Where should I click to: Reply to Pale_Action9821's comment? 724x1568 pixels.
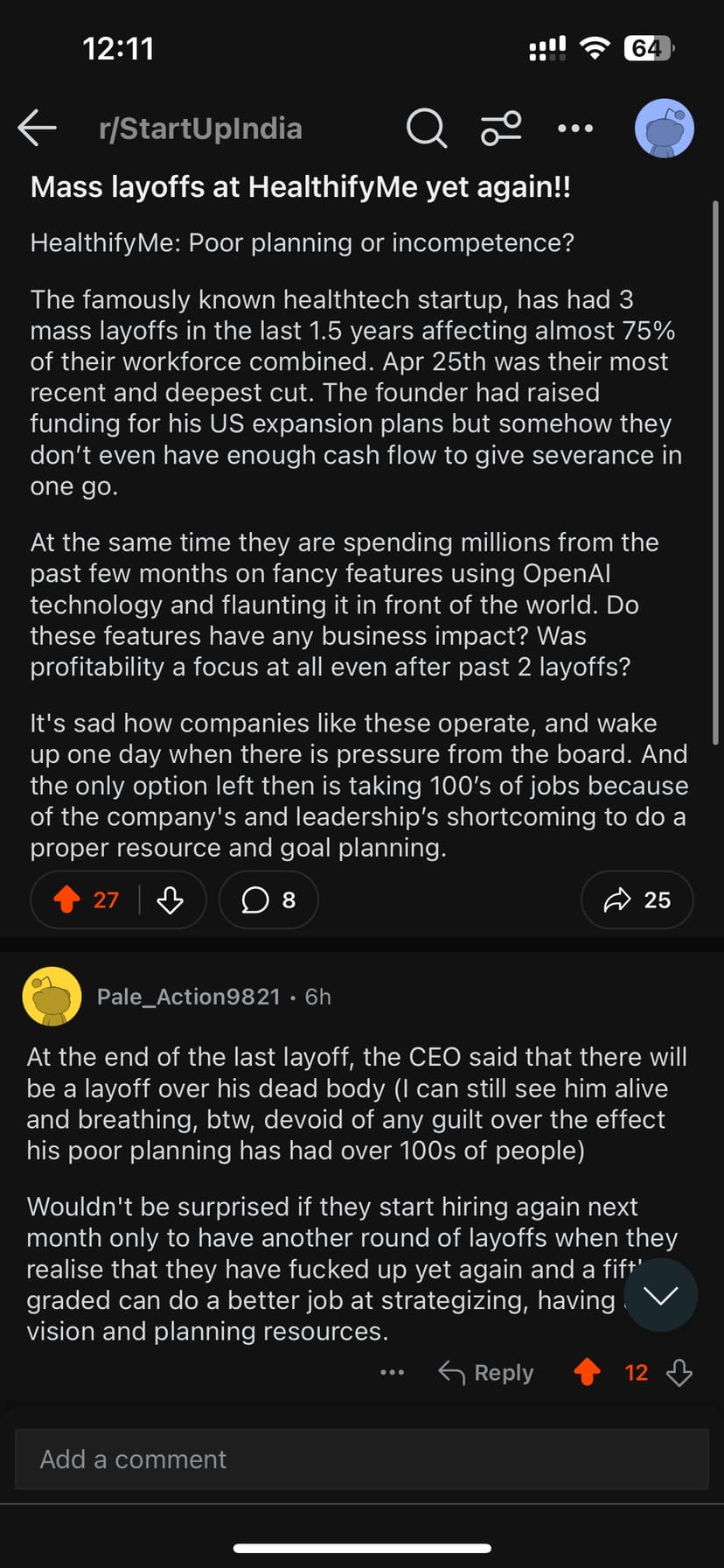[486, 1372]
